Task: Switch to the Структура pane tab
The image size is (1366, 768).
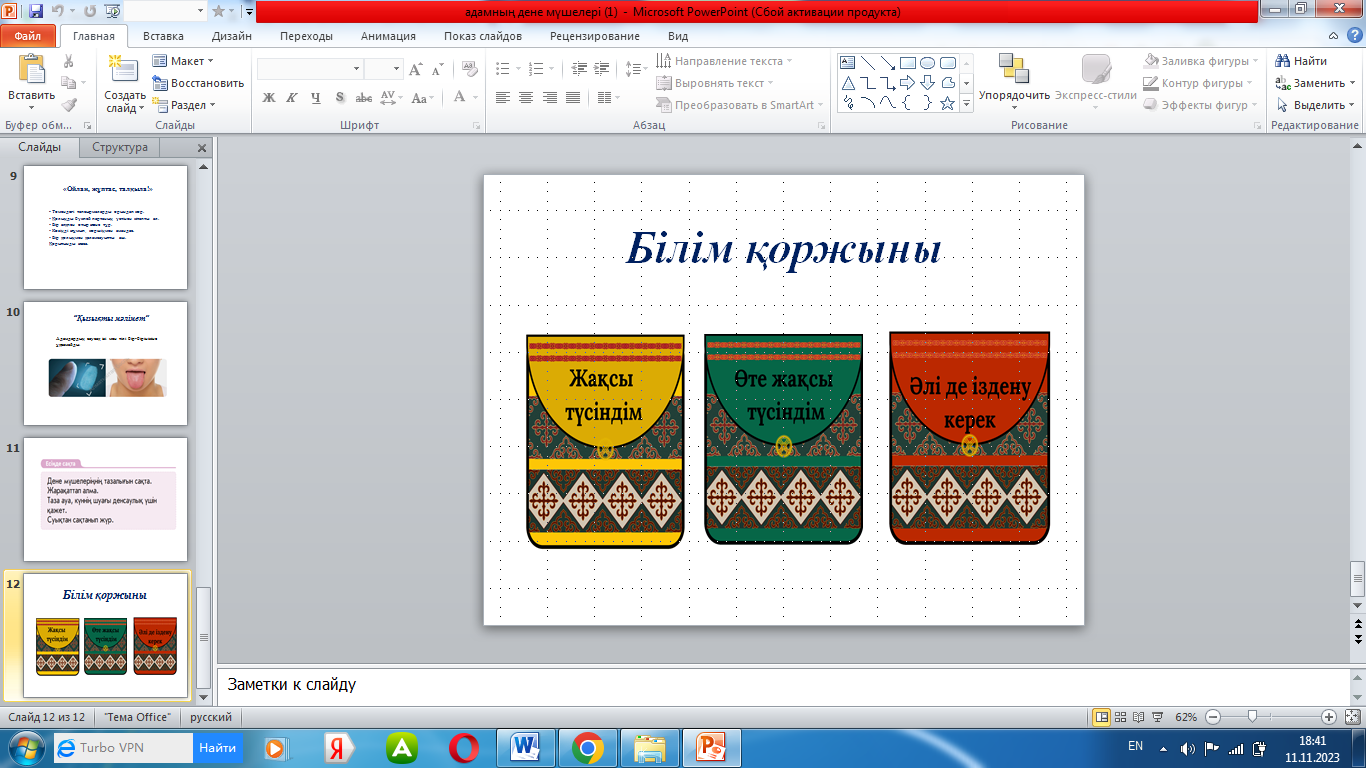Action: (120, 147)
